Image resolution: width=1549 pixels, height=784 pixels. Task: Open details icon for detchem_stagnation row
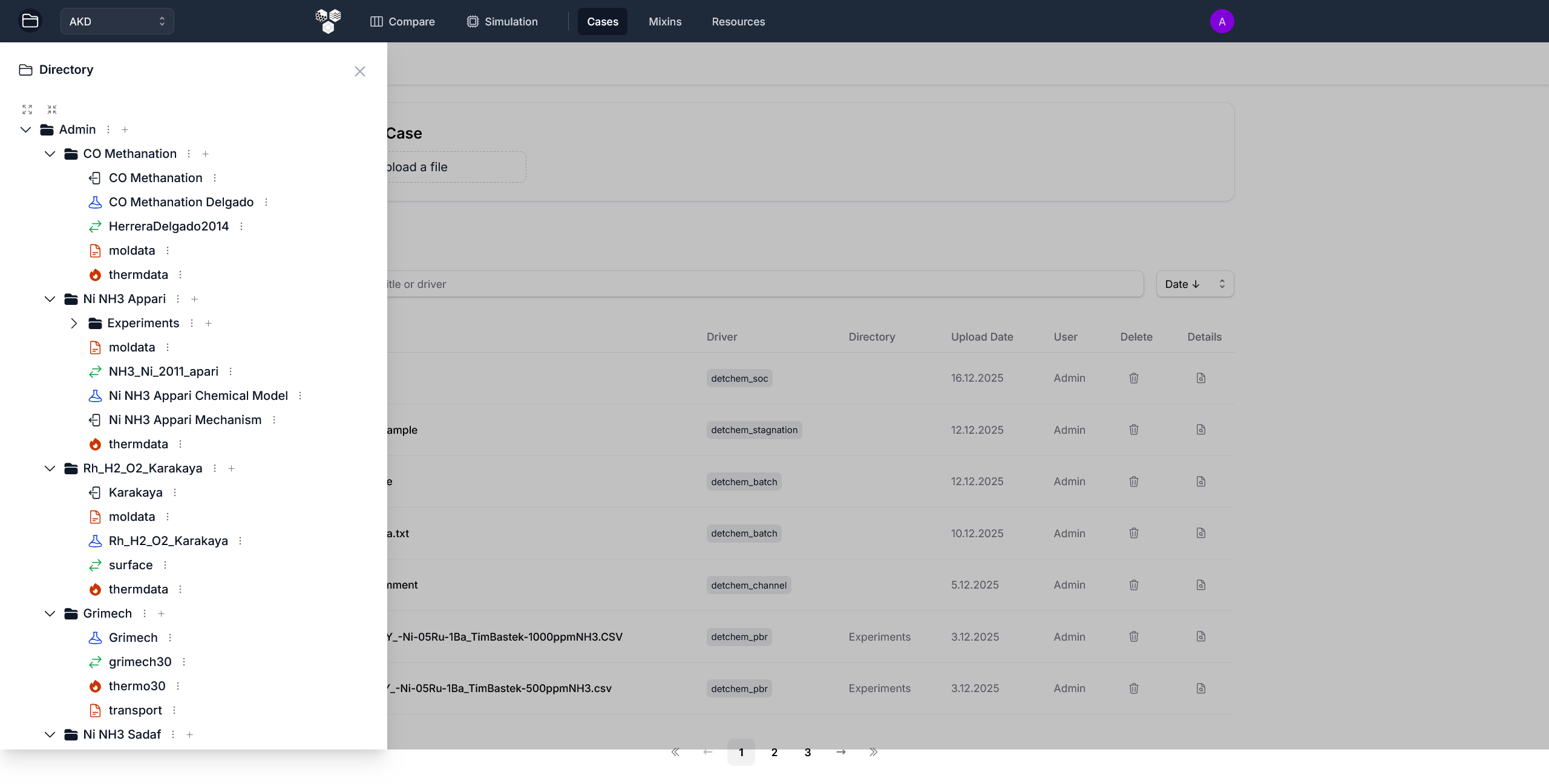[x=1201, y=430]
